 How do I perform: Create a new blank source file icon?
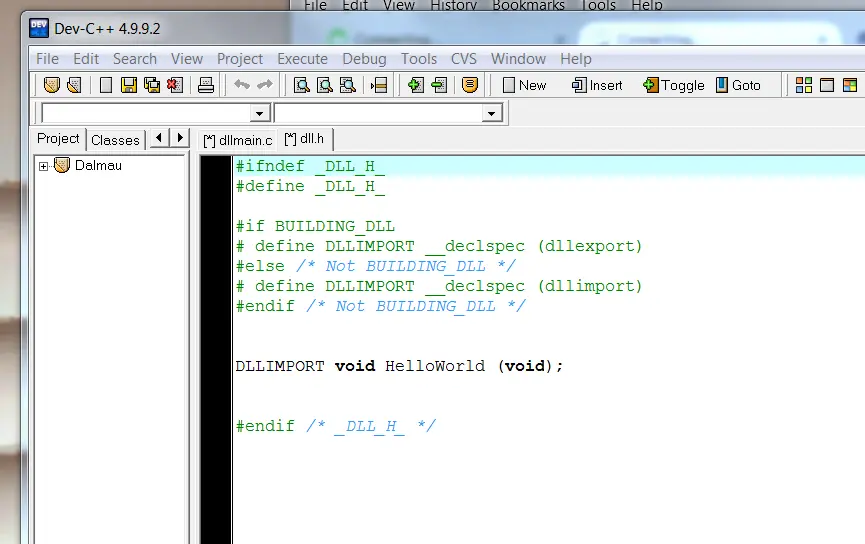pos(105,85)
